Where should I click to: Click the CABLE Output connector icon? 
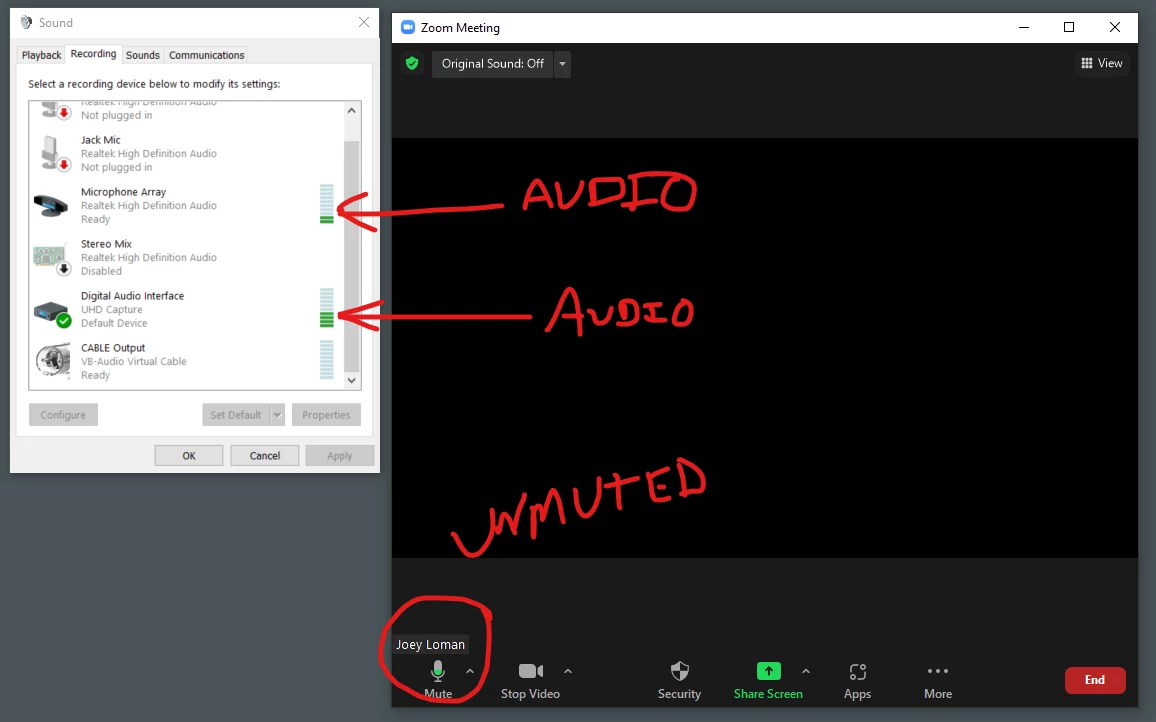click(53, 361)
